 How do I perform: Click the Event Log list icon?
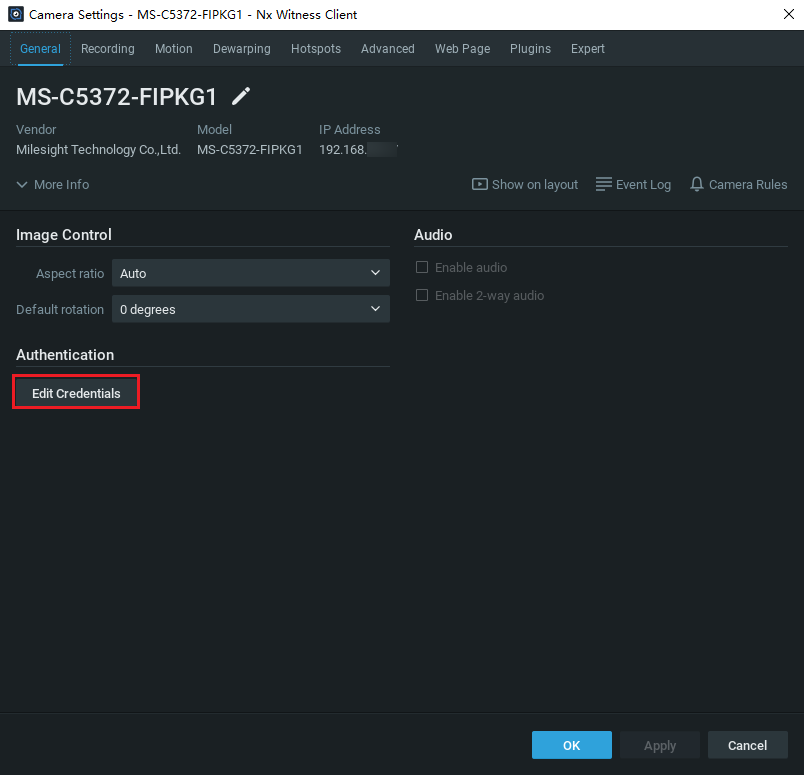point(604,184)
